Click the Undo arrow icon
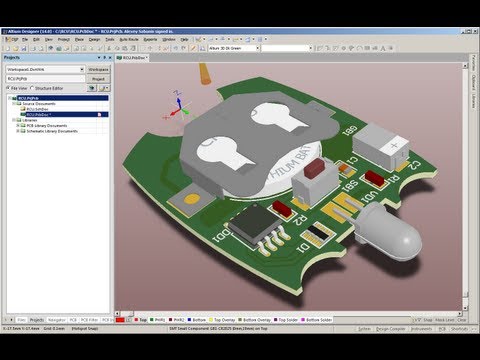 (x=176, y=48)
